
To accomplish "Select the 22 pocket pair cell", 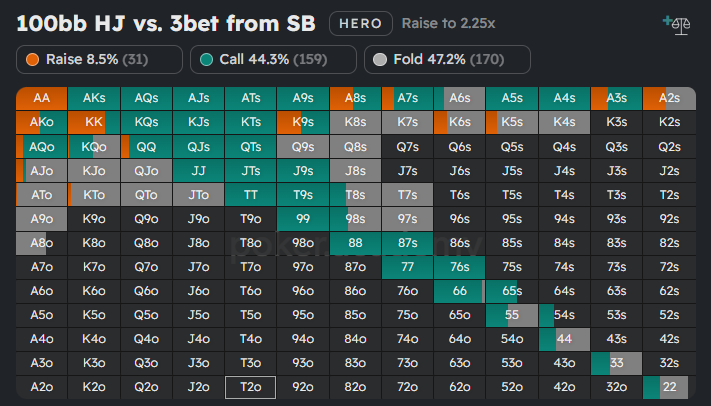I will pos(668,387).
